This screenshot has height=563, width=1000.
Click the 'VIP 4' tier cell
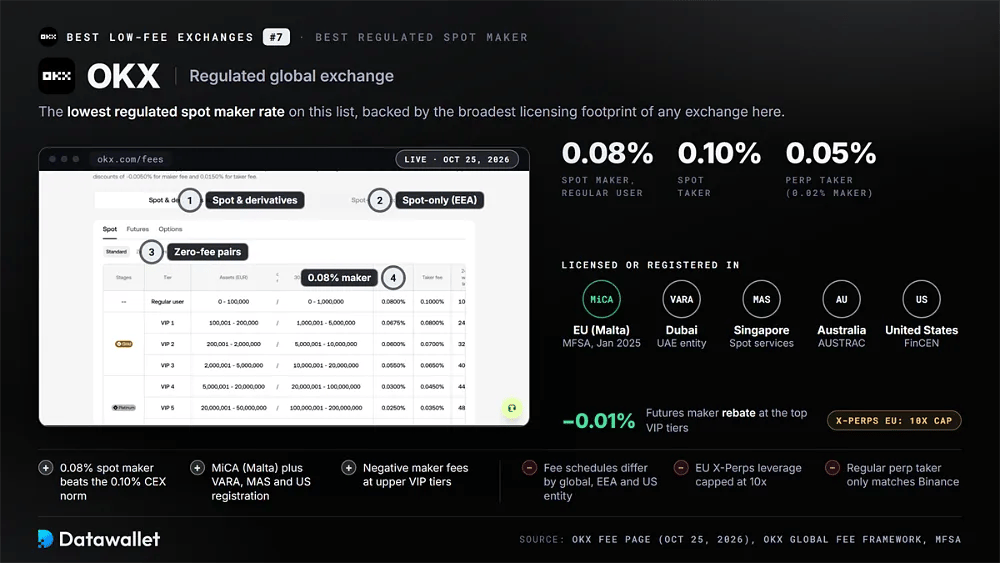167,386
